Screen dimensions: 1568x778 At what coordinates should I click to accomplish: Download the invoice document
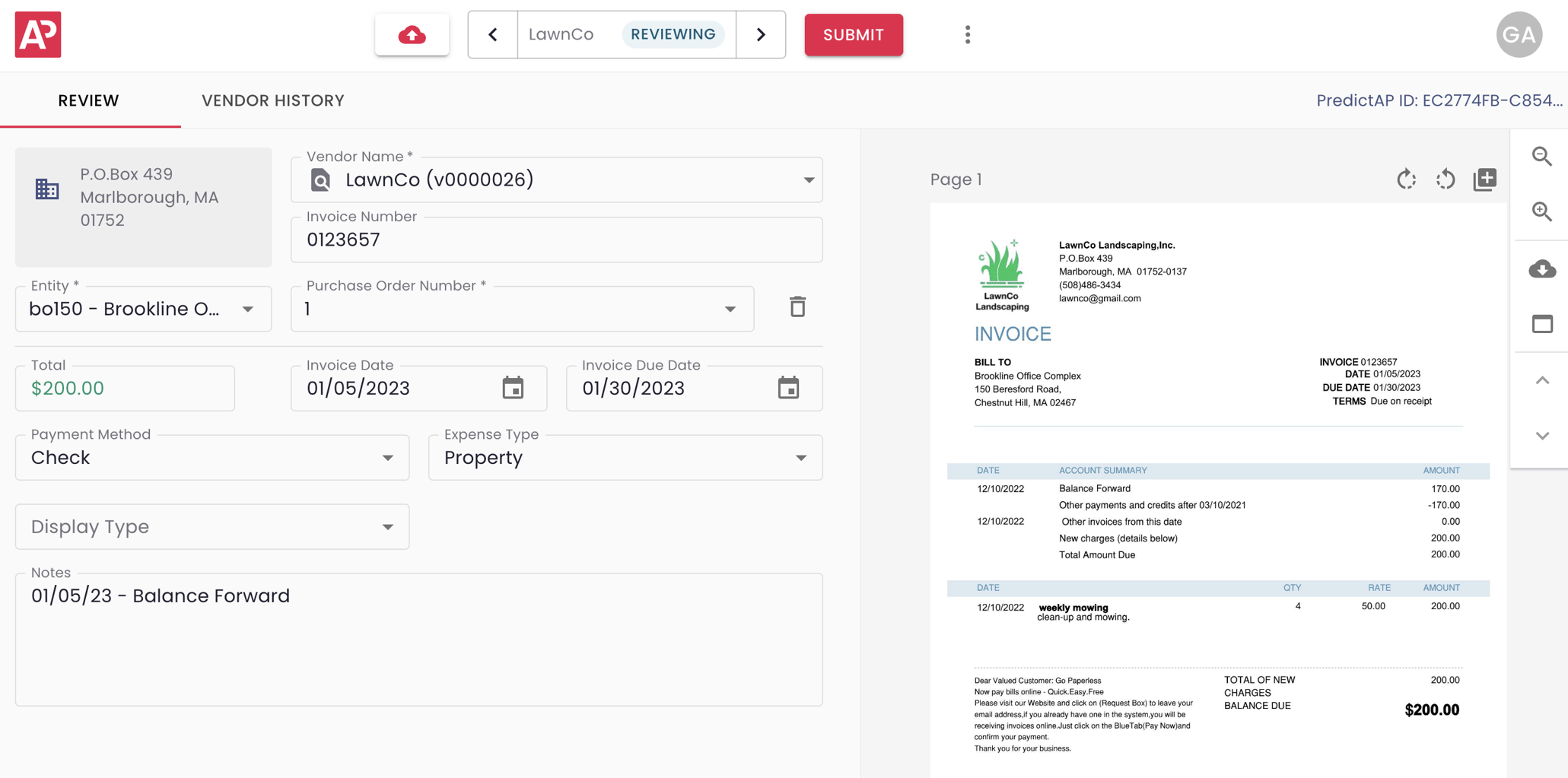pyautogui.click(x=1541, y=268)
